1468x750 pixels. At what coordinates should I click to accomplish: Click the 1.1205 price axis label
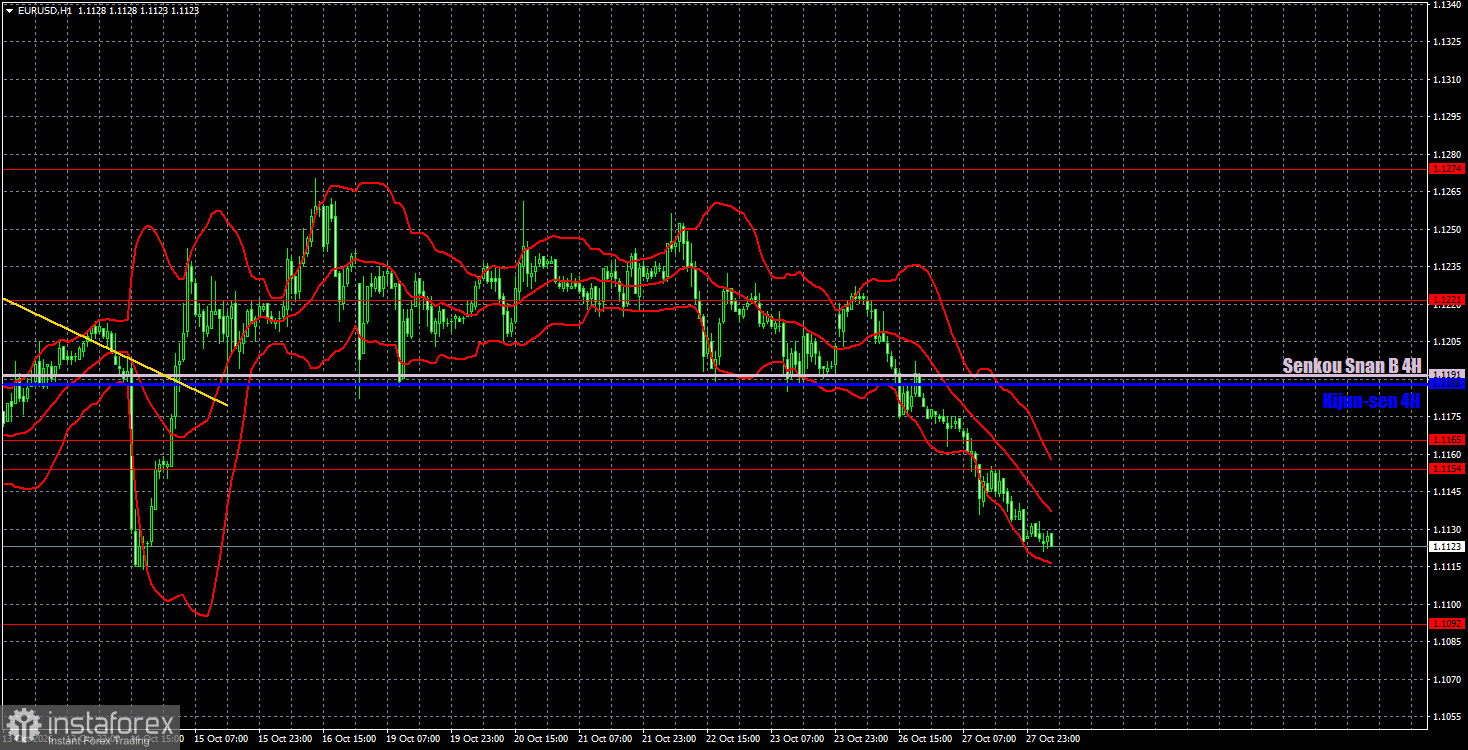pyautogui.click(x=1447, y=342)
